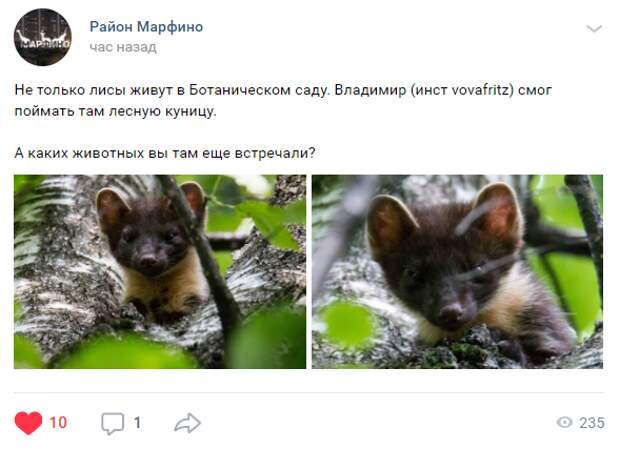This screenshot has height=449, width=620.
Task: Click the 235 views counter
Action: pyautogui.click(x=592, y=423)
